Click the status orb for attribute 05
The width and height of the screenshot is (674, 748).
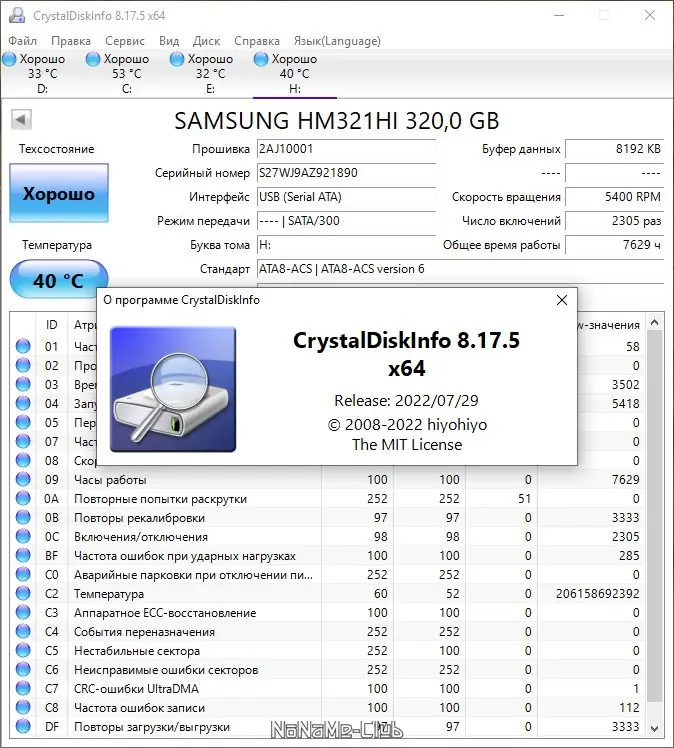23,422
